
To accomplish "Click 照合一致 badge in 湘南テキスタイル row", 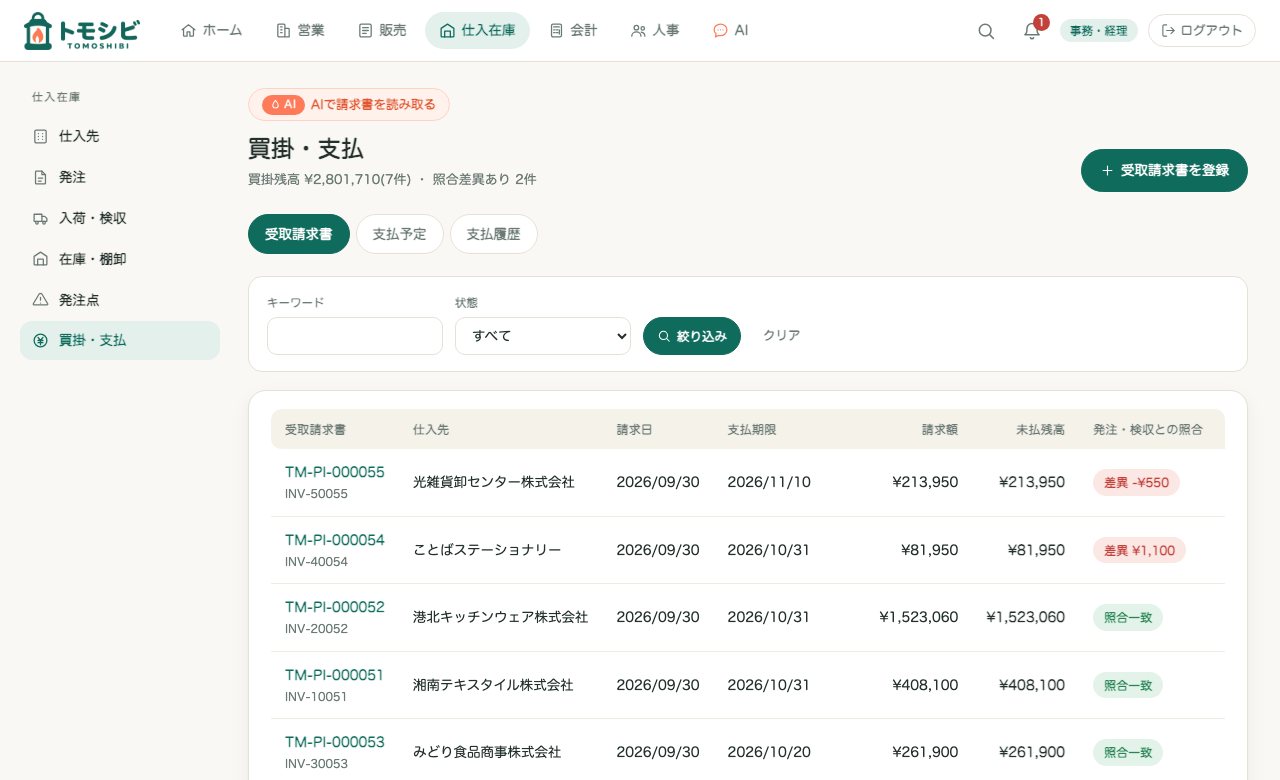I will [x=1128, y=685].
